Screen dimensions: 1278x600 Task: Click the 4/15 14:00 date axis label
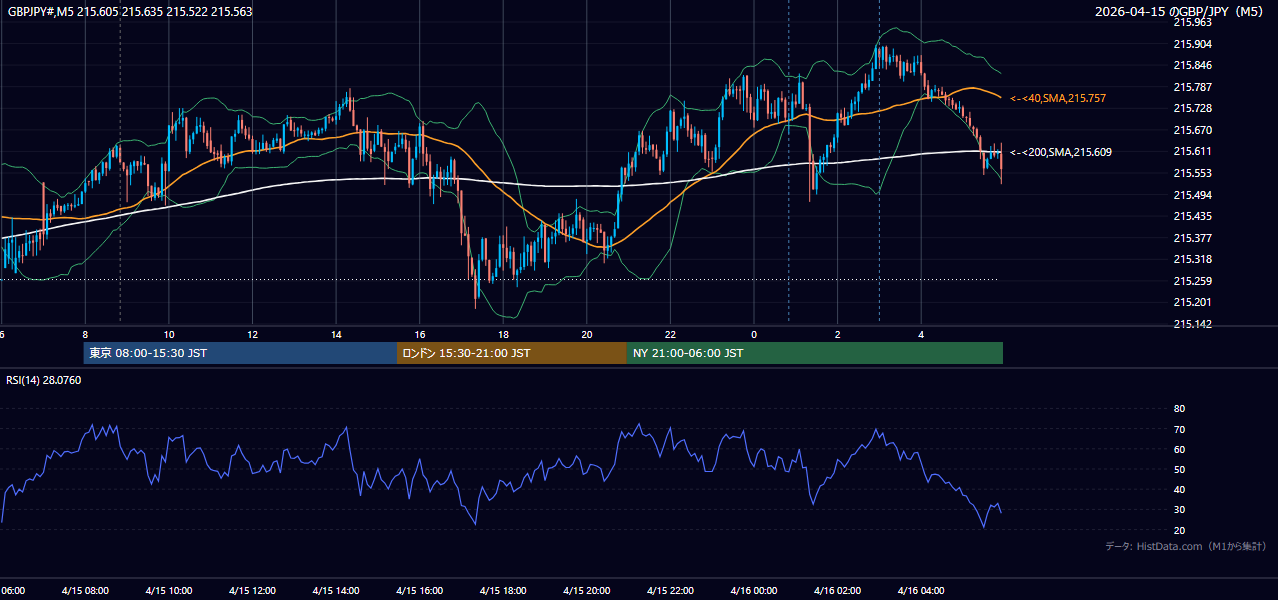click(336, 591)
